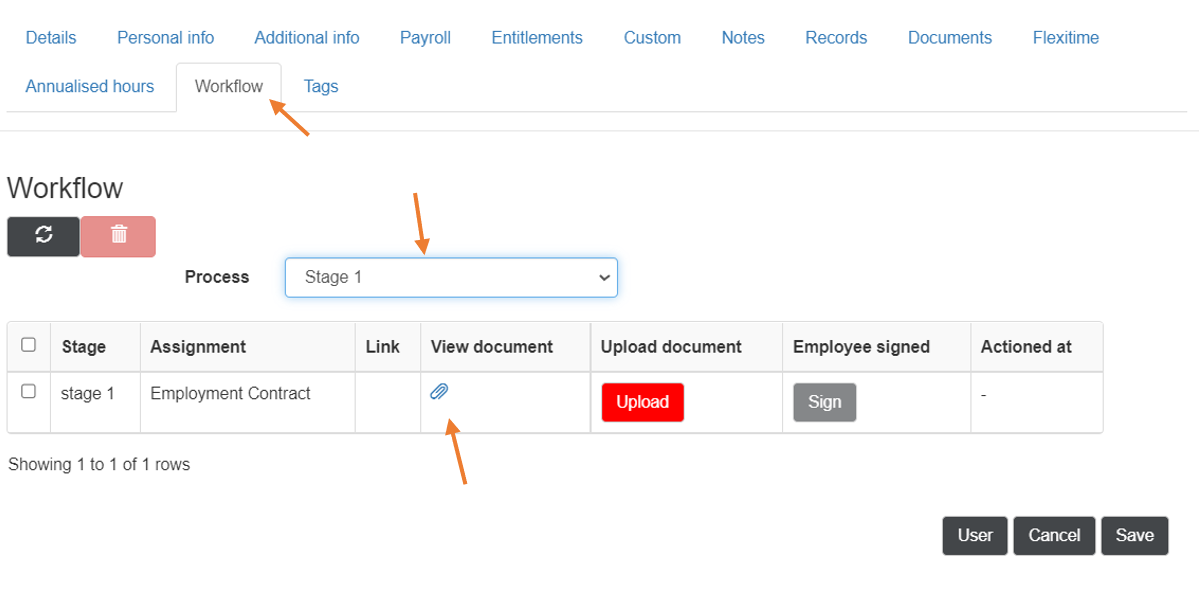
Task: Select the Entitlements tab
Action: [x=536, y=37]
